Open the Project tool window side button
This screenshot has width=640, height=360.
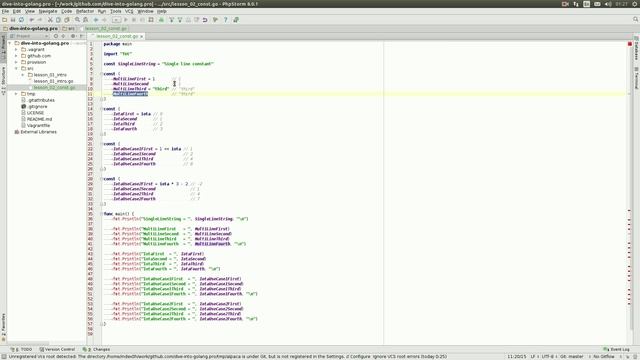[3, 49]
